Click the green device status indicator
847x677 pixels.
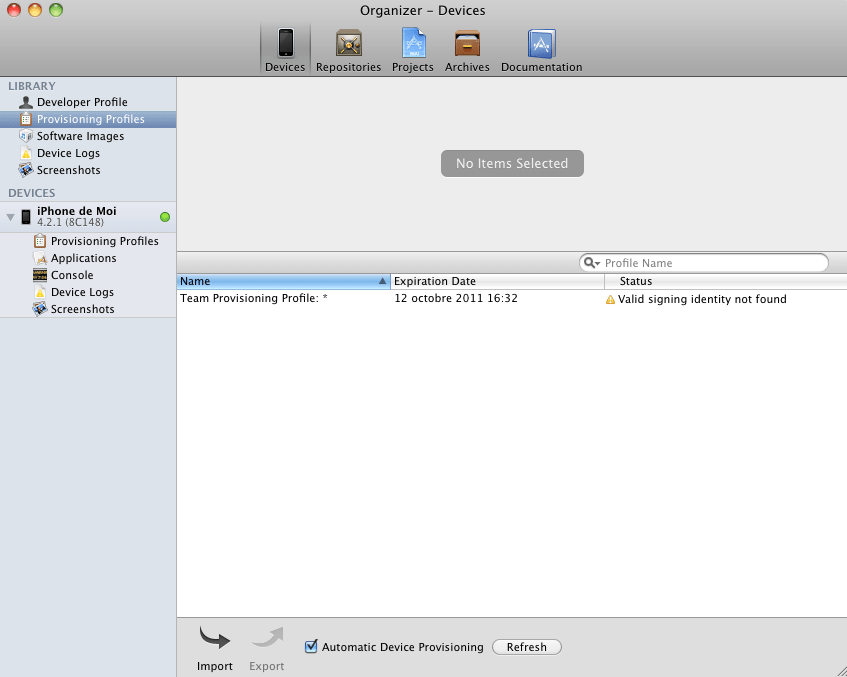165,217
